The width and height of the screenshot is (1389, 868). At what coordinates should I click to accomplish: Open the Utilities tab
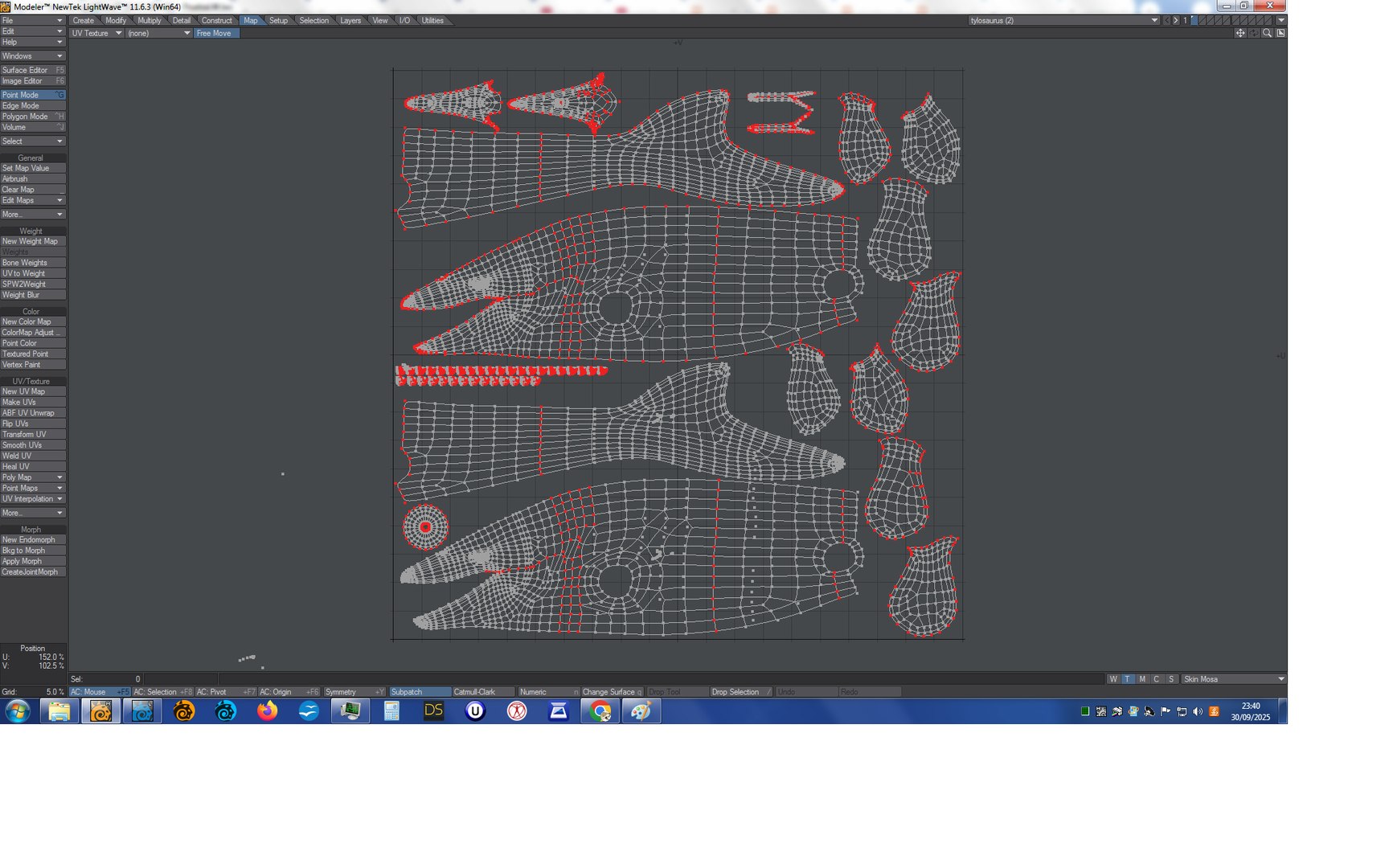pyautogui.click(x=432, y=21)
